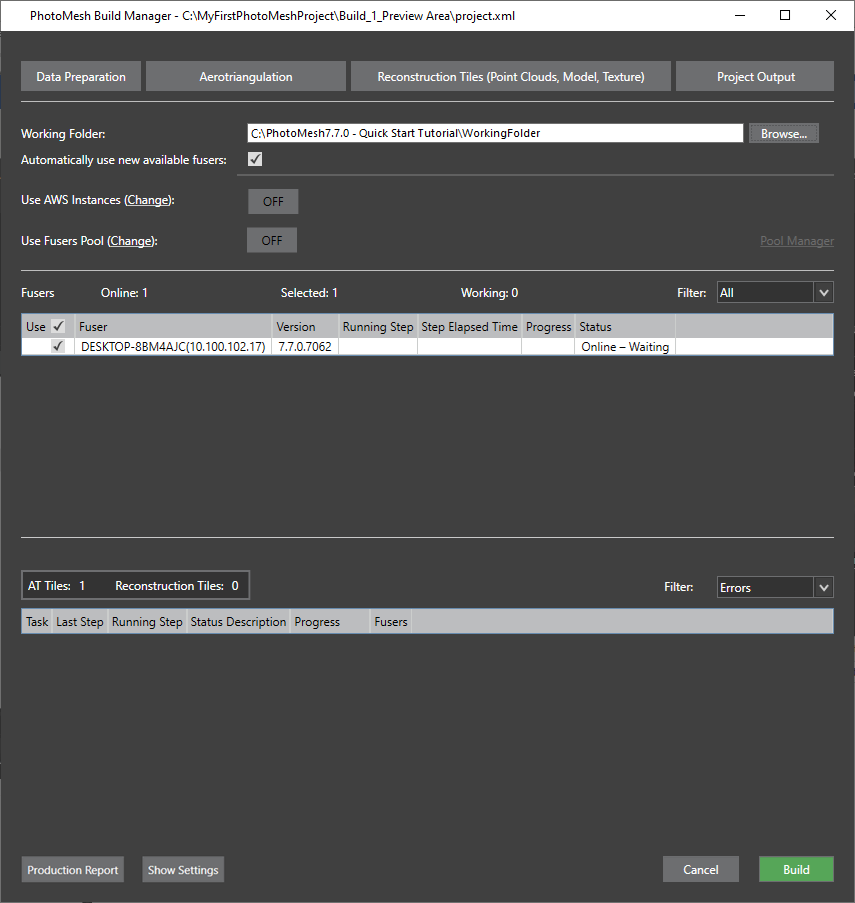The width and height of the screenshot is (855, 903).
Task: Click the Task column header
Action: click(37, 622)
